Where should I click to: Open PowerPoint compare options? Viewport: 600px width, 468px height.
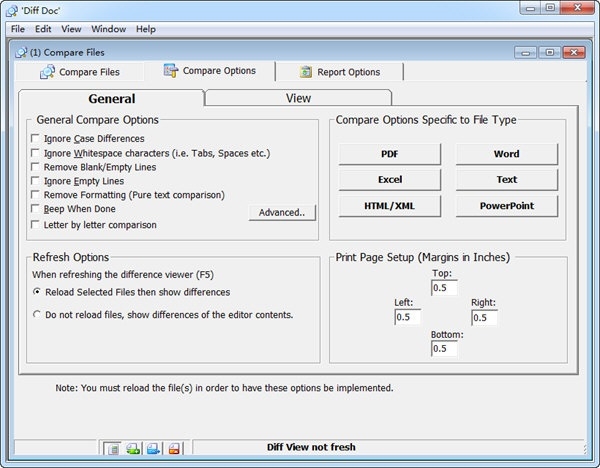[x=507, y=206]
